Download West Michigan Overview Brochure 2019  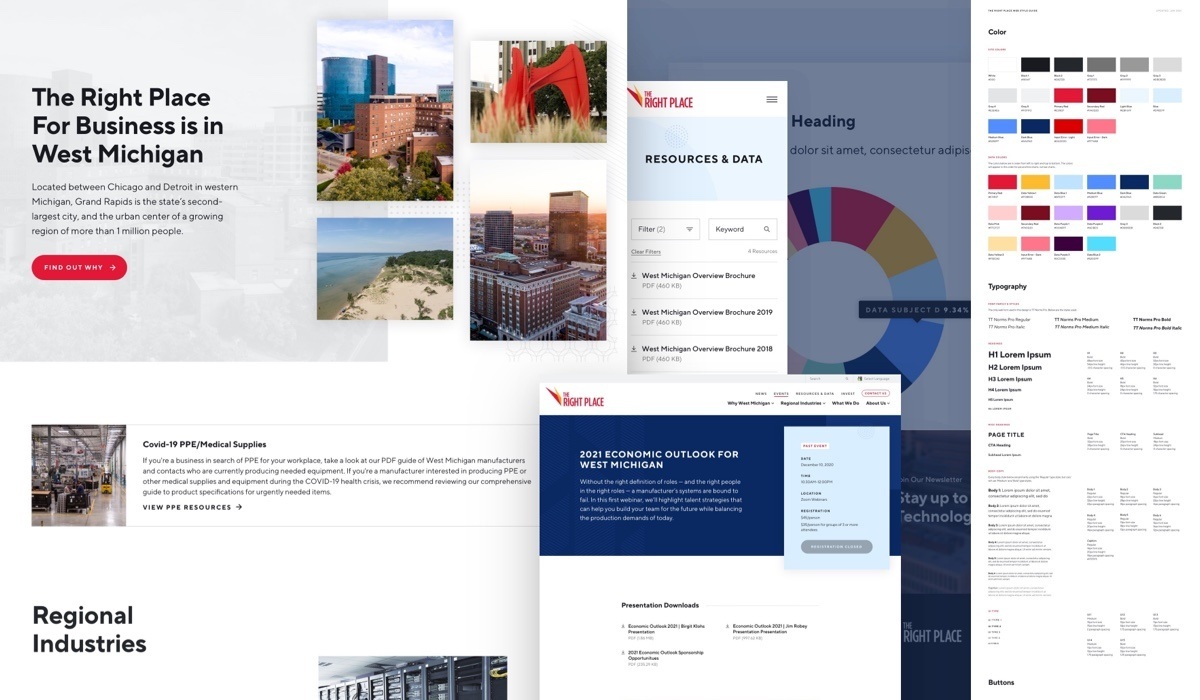[707, 312]
